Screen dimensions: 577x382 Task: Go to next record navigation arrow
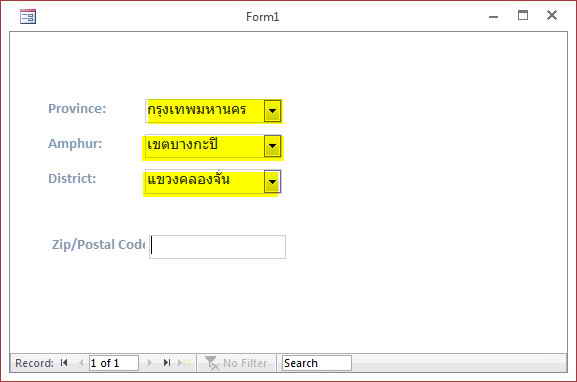[149, 363]
